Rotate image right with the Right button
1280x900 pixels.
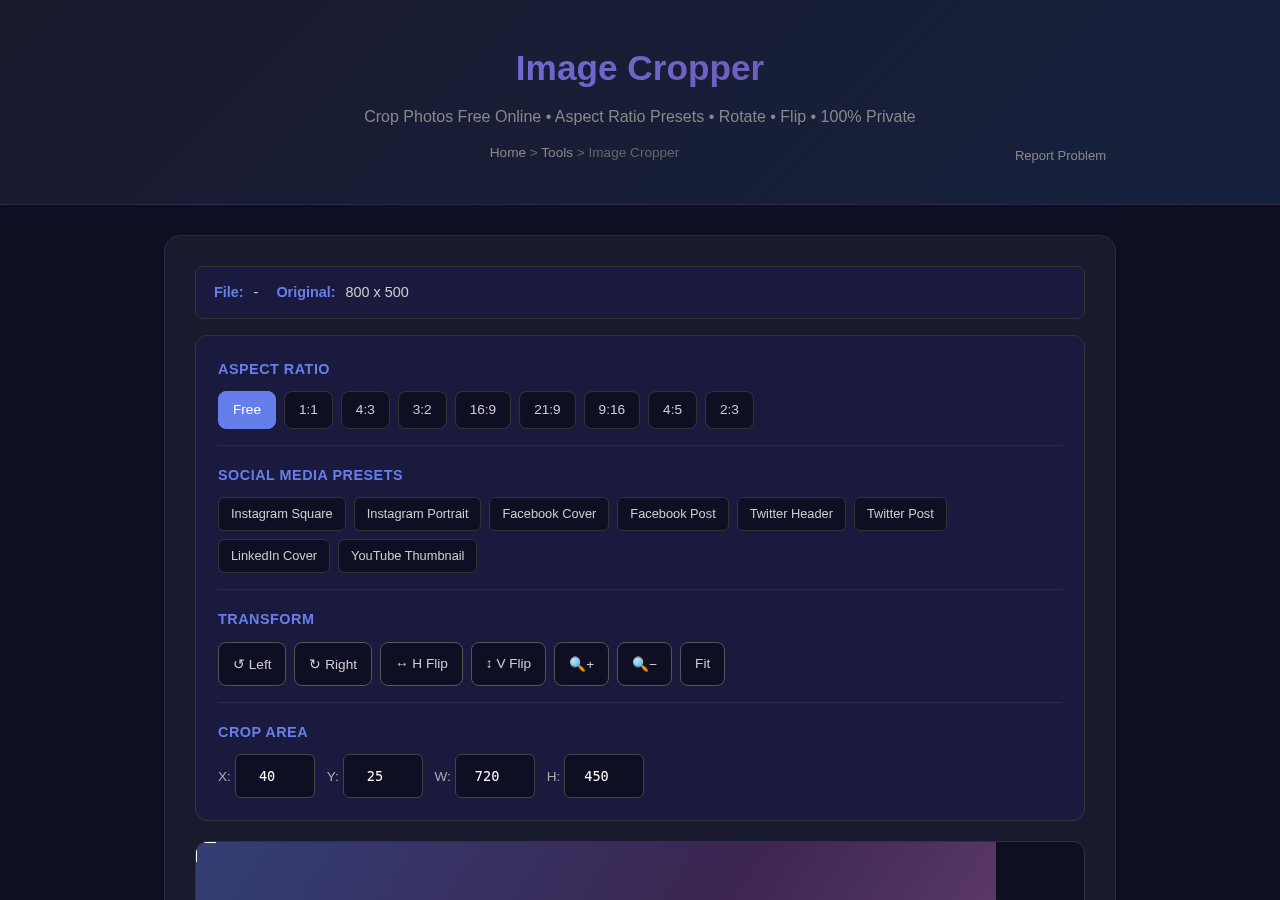[x=333, y=664]
